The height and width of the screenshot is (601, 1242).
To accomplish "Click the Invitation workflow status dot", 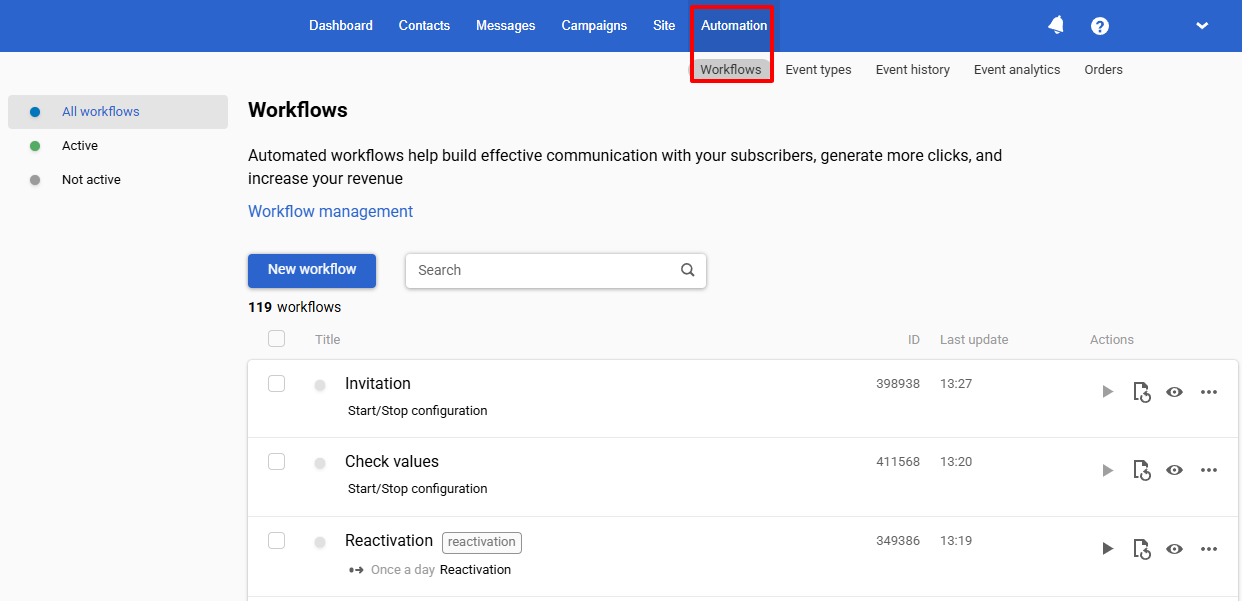I will click(x=320, y=385).
